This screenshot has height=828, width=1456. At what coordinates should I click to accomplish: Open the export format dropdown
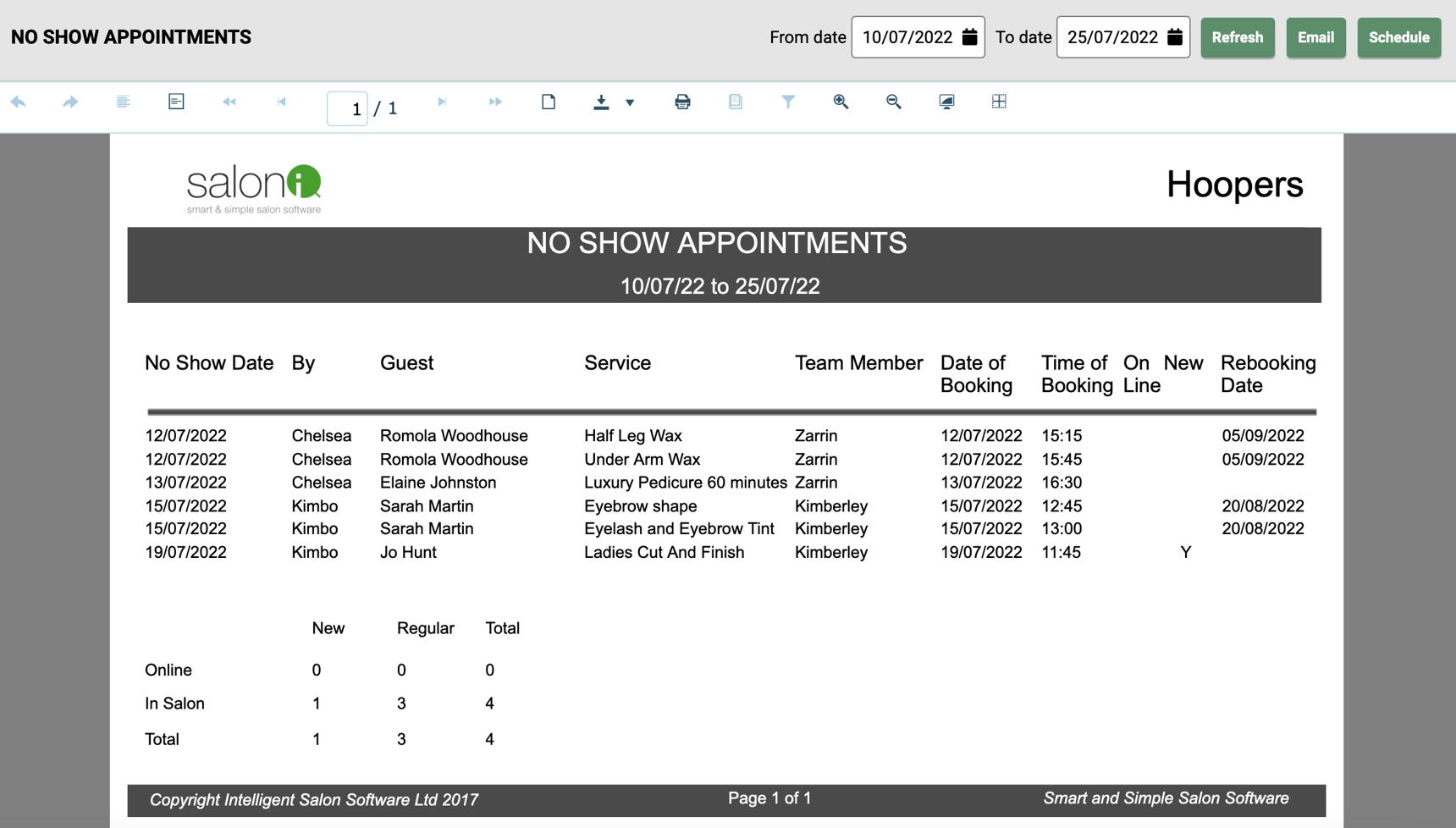click(630, 103)
